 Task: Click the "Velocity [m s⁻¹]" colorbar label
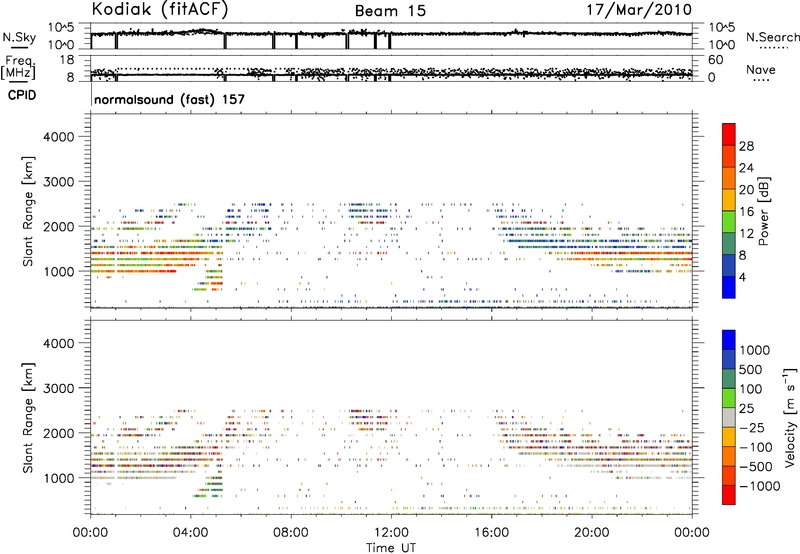coord(790,417)
